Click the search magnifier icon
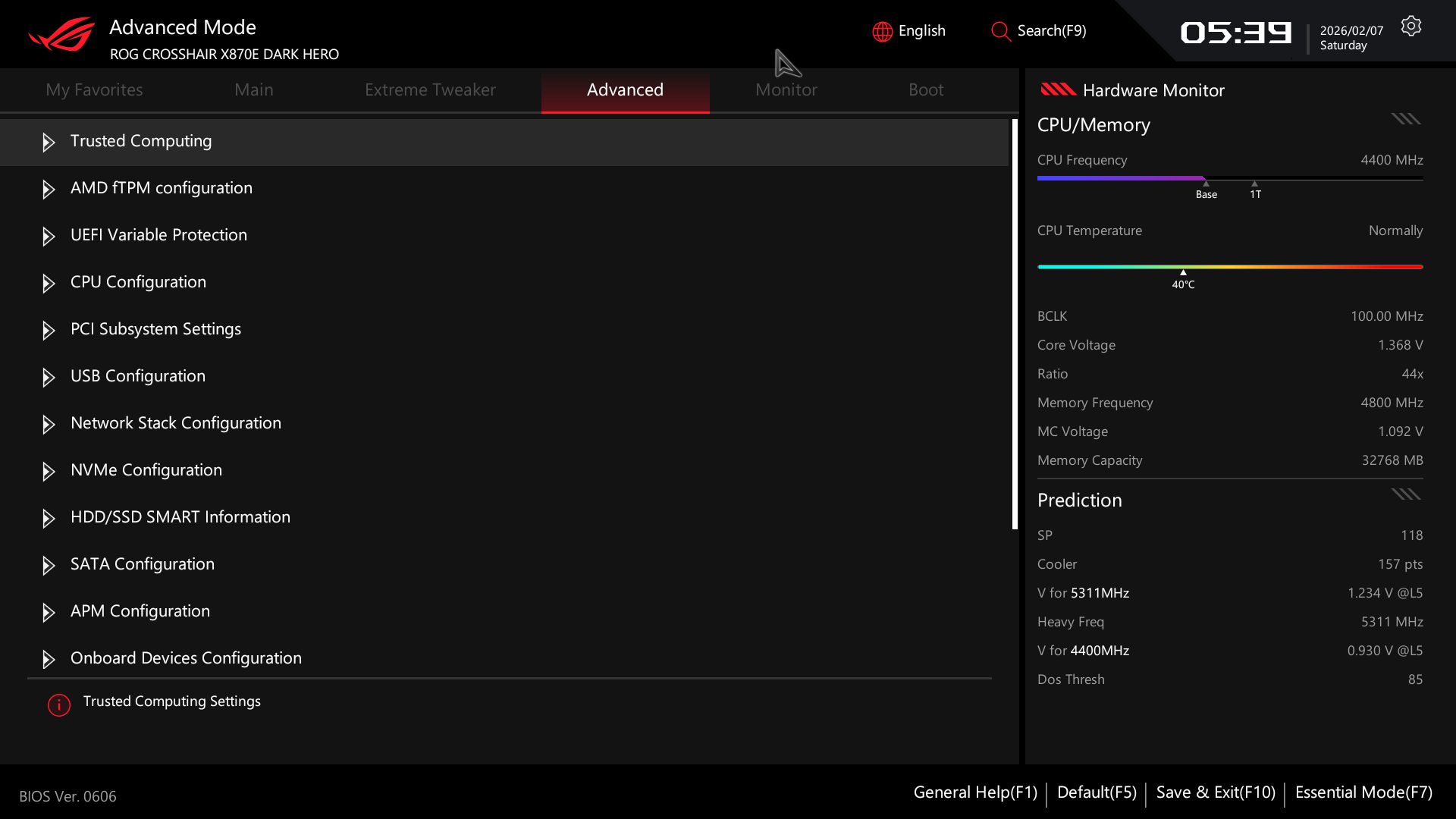 pos(1000,31)
